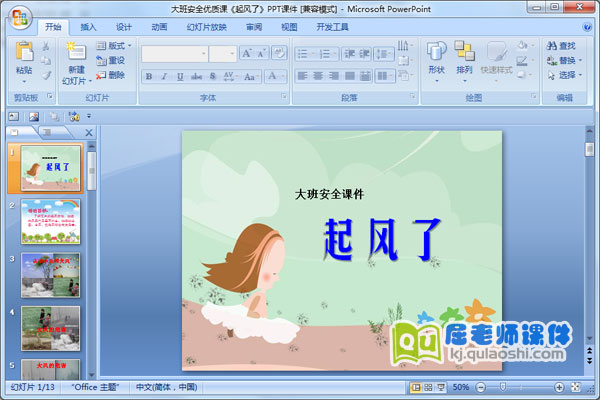Toggle Underline formatting
This screenshot has height=400, width=600.
pos(180,76)
